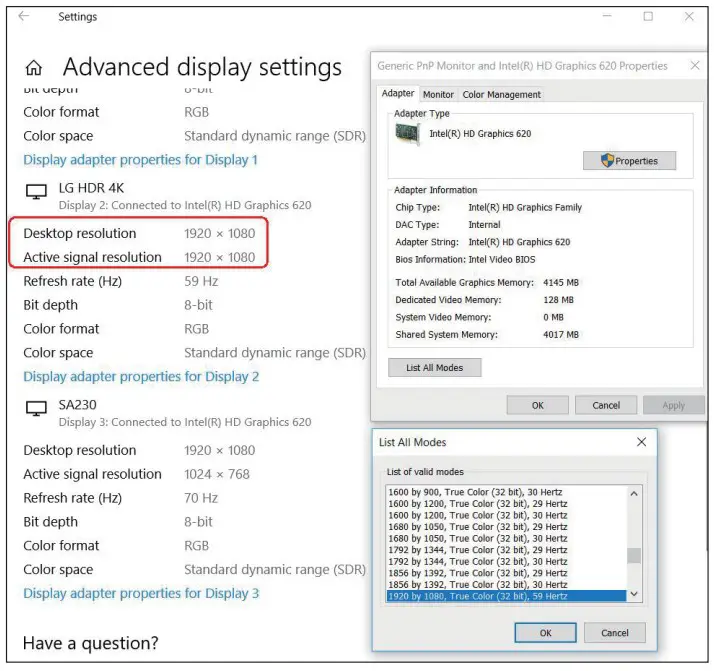Select 1792 by 1344, 29 Hertz mode
714x671 pixels.
(506, 550)
